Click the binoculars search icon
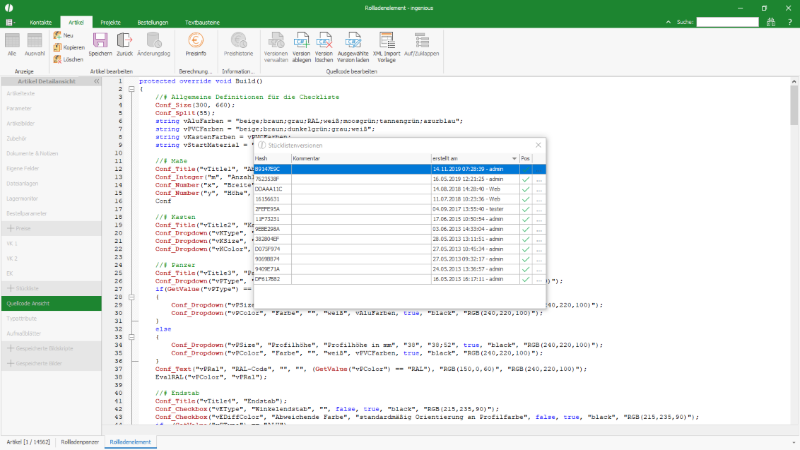Screen dimensions: 800x450 (x=770, y=22)
